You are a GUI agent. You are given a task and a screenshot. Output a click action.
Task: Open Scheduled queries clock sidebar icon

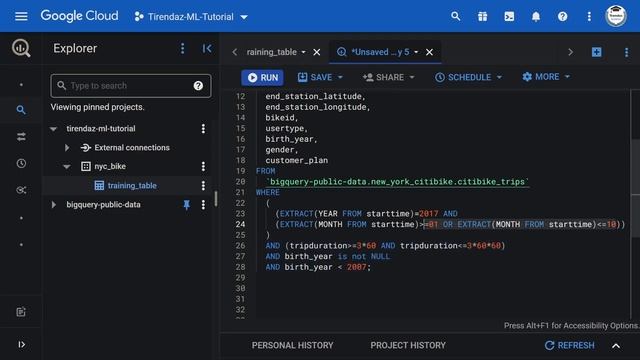coord(21,163)
